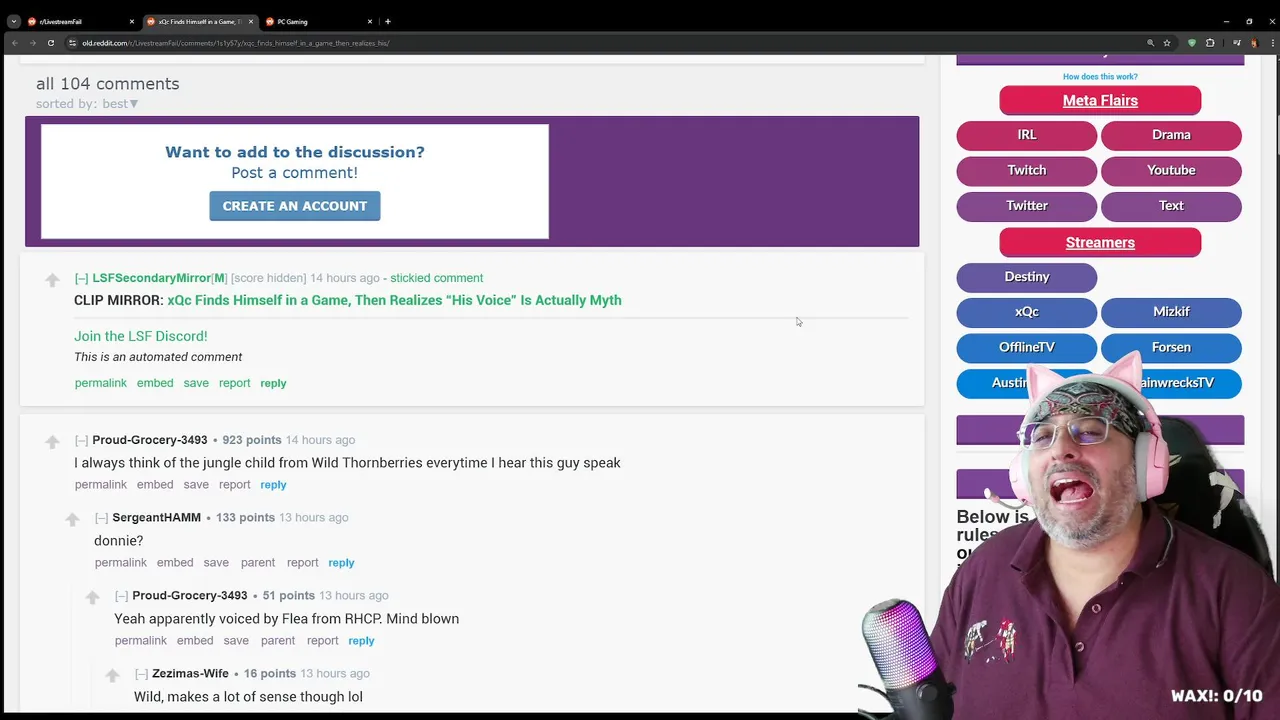Open the clip mirror link for xQc
The height and width of the screenshot is (720, 1280).
394,300
